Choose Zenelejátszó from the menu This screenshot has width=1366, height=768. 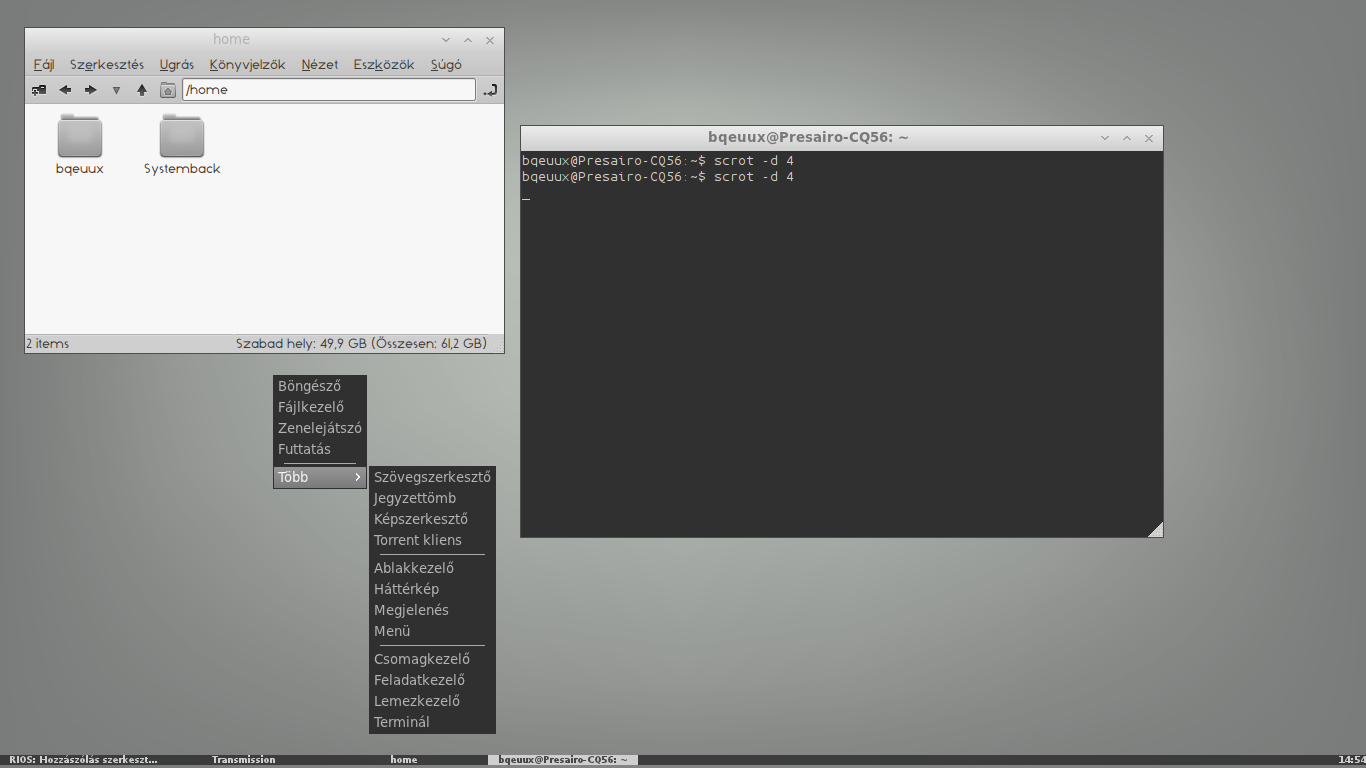320,428
